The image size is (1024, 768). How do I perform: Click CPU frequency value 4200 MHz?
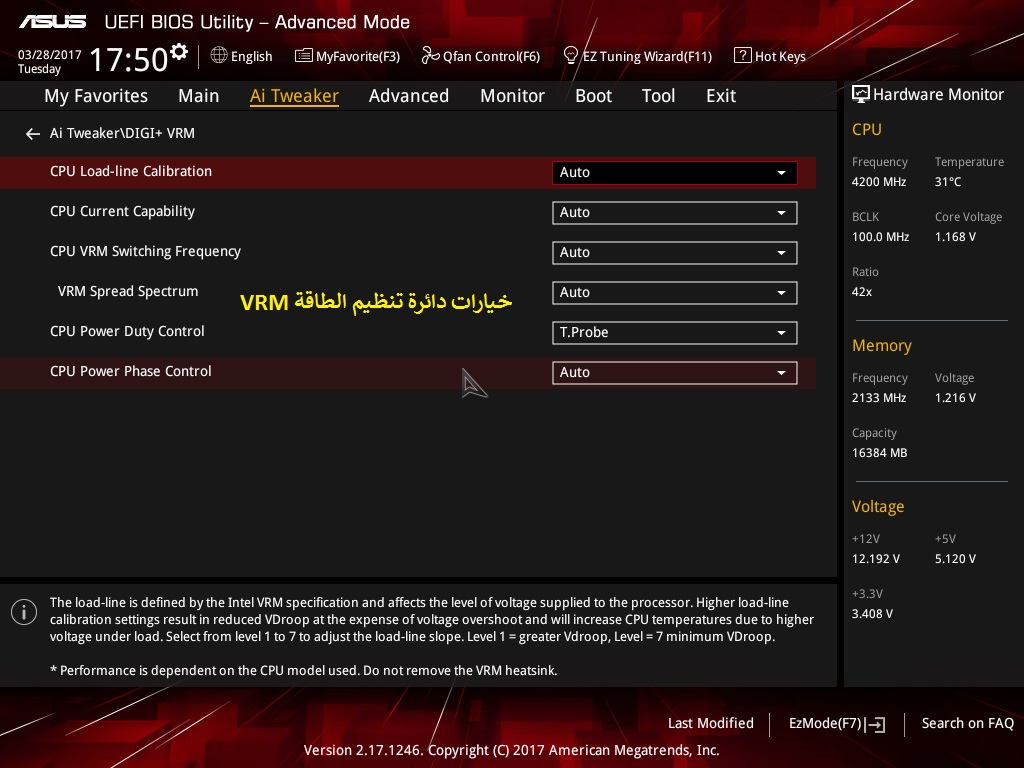pos(879,182)
